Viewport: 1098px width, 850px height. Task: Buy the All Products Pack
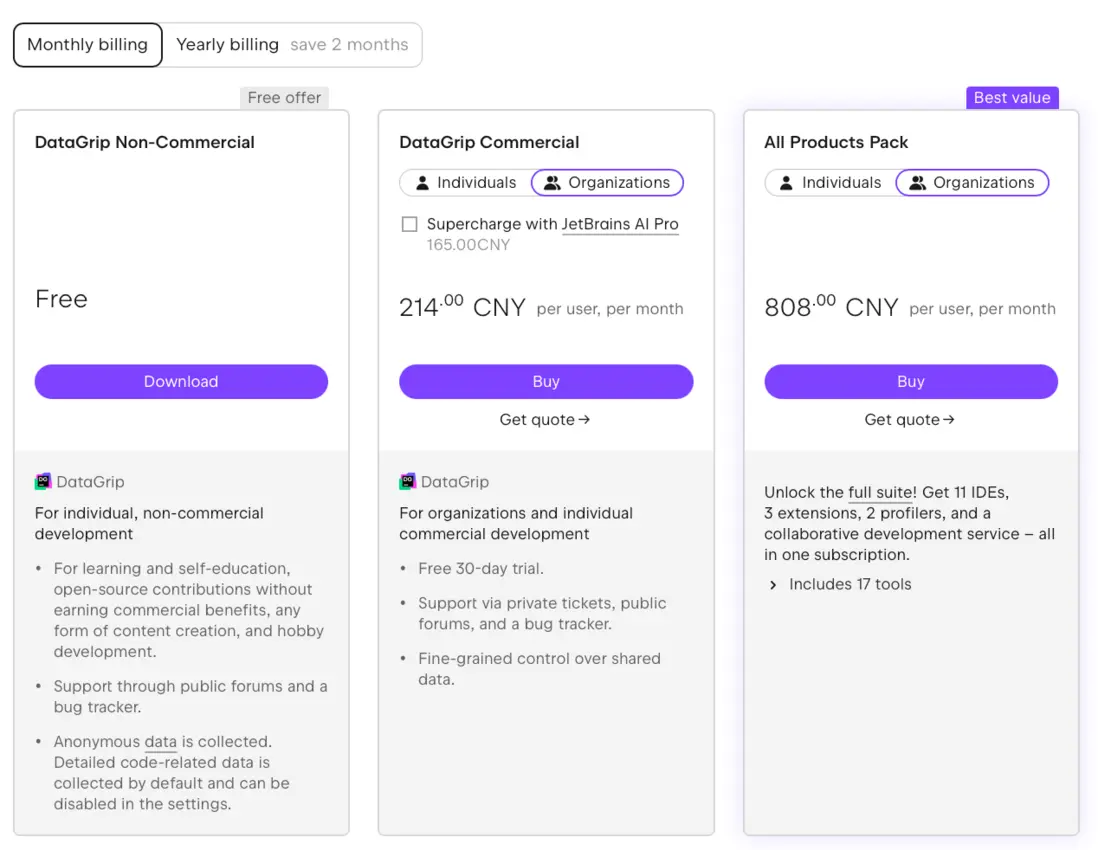pyautogui.click(x=911, y=382)
